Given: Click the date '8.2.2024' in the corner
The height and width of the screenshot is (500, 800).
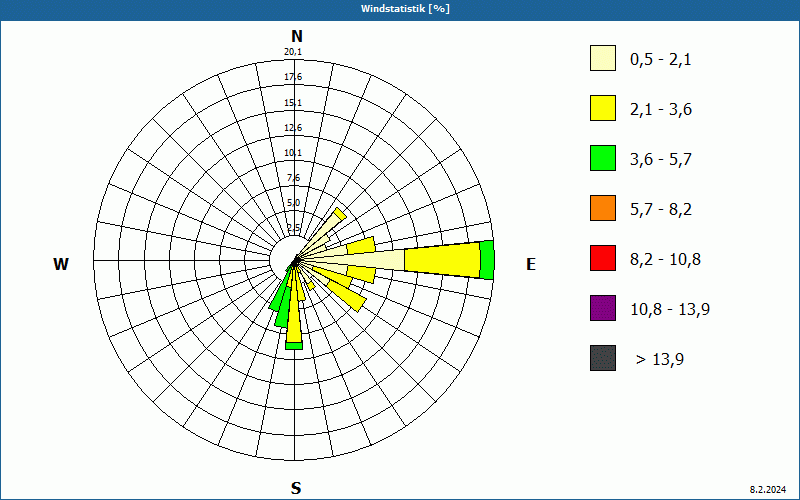Looking at the screenshot, I should pos(768,490).
